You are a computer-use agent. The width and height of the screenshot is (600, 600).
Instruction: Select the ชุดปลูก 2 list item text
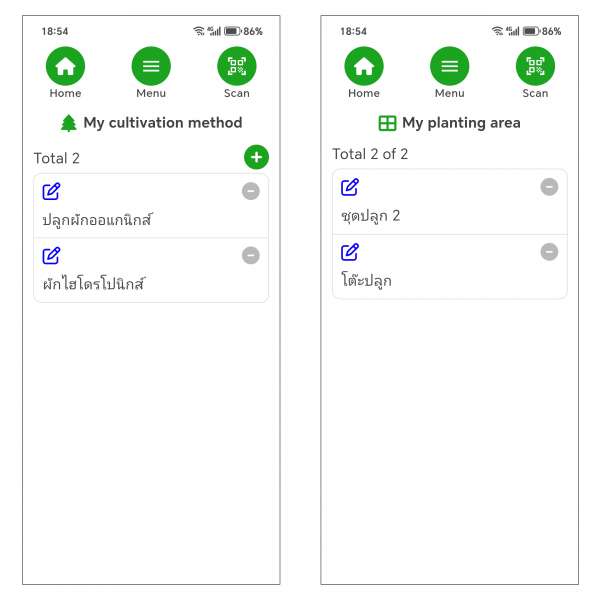click(371, 215)
